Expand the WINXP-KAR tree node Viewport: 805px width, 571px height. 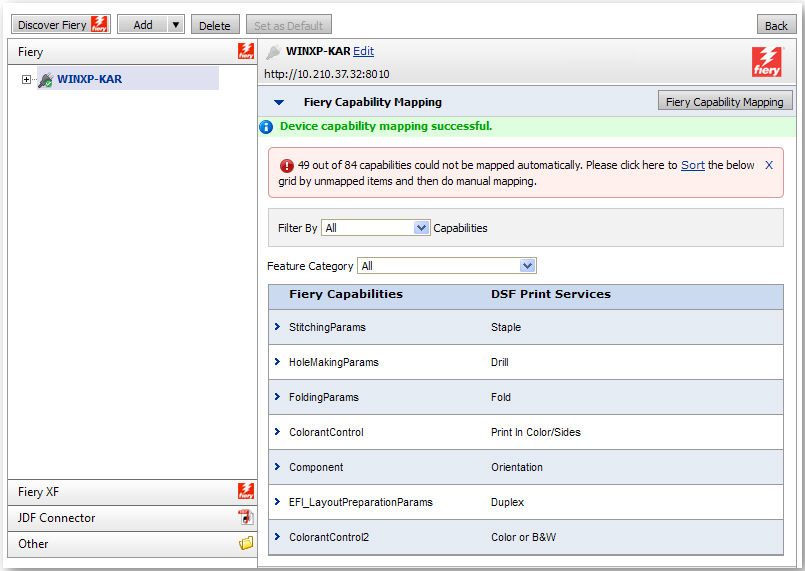[26, 79]
